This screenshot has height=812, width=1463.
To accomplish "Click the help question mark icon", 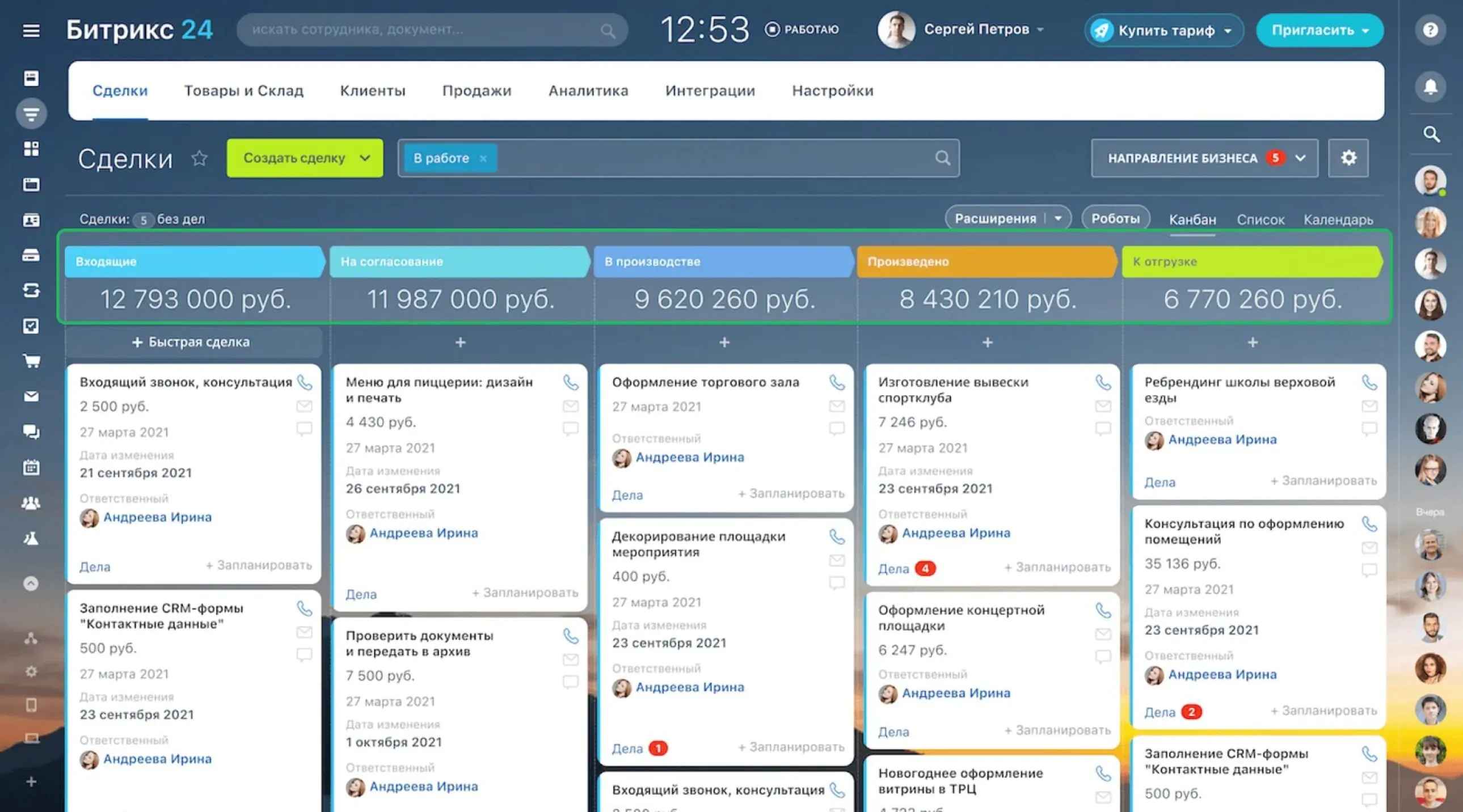I will coord(1430,29).
